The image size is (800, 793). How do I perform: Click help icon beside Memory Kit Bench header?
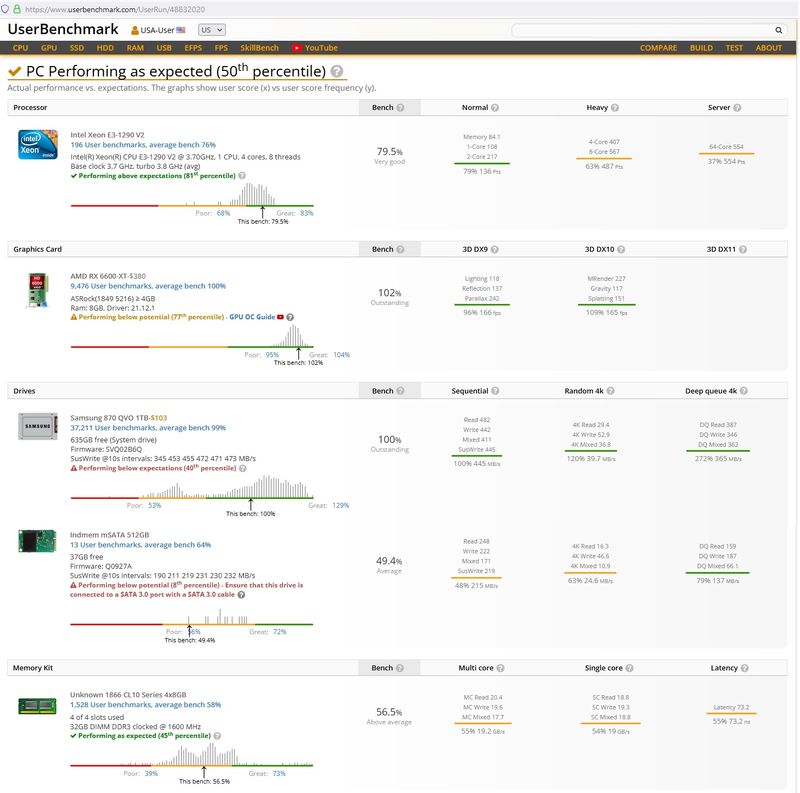(x=400, y=668)
